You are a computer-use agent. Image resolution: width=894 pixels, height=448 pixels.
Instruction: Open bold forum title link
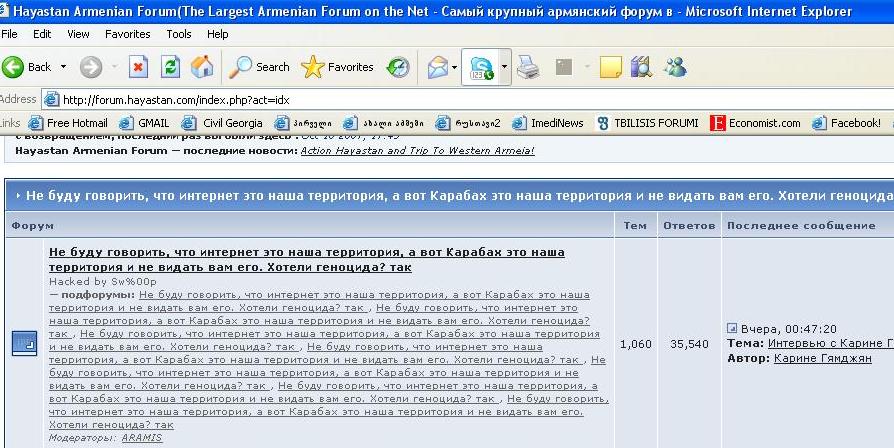(307, 259)
